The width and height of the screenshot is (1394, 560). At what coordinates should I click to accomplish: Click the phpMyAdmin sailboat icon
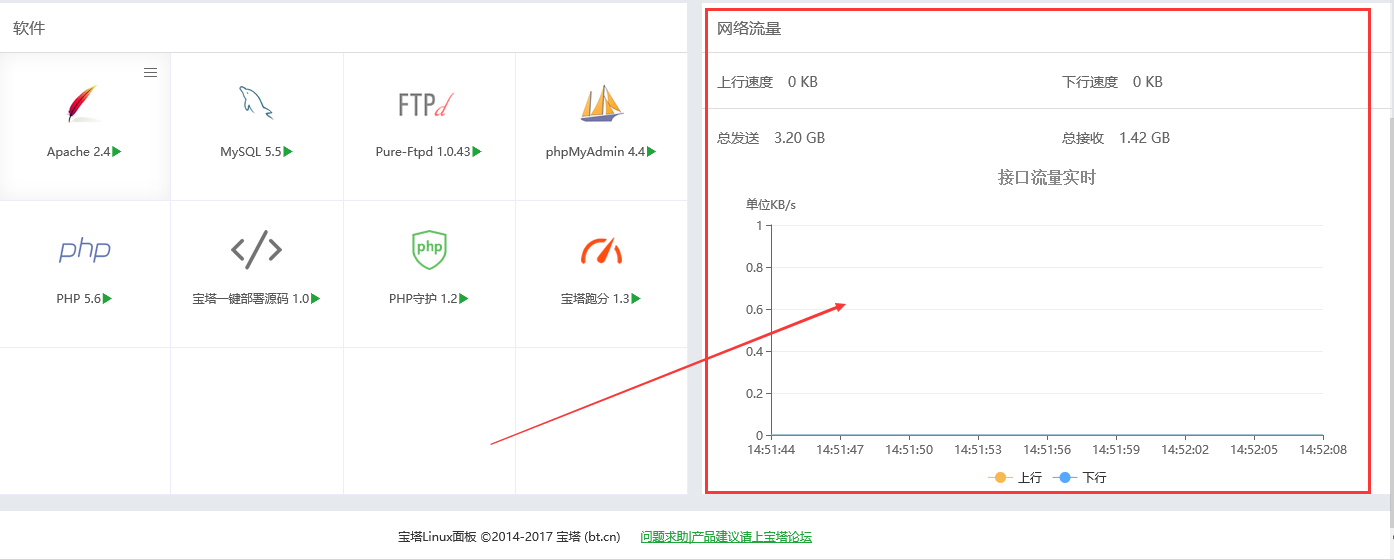coord(601,103)
